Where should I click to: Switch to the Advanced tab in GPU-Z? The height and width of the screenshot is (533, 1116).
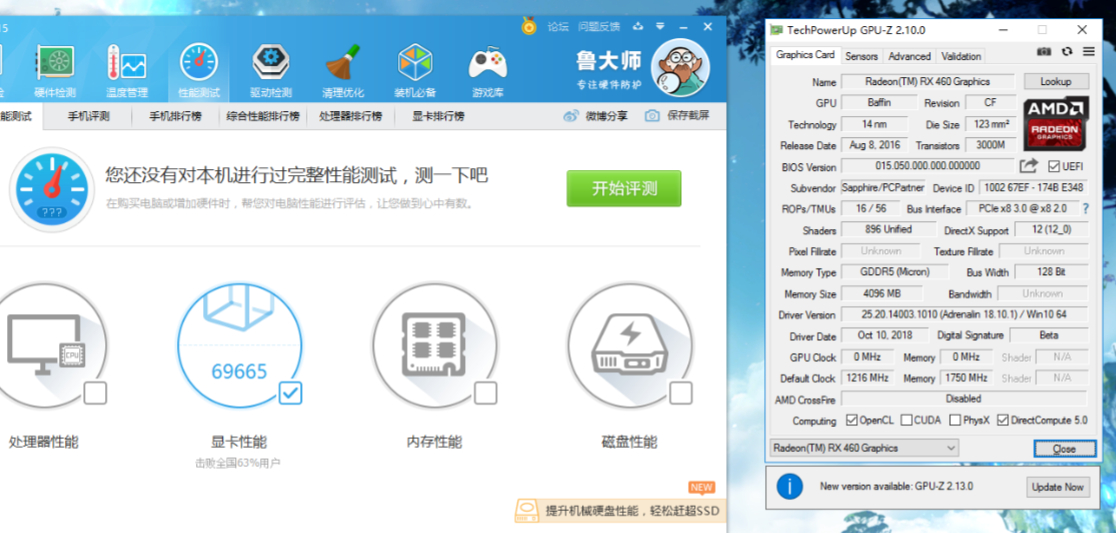click(909, 56)
